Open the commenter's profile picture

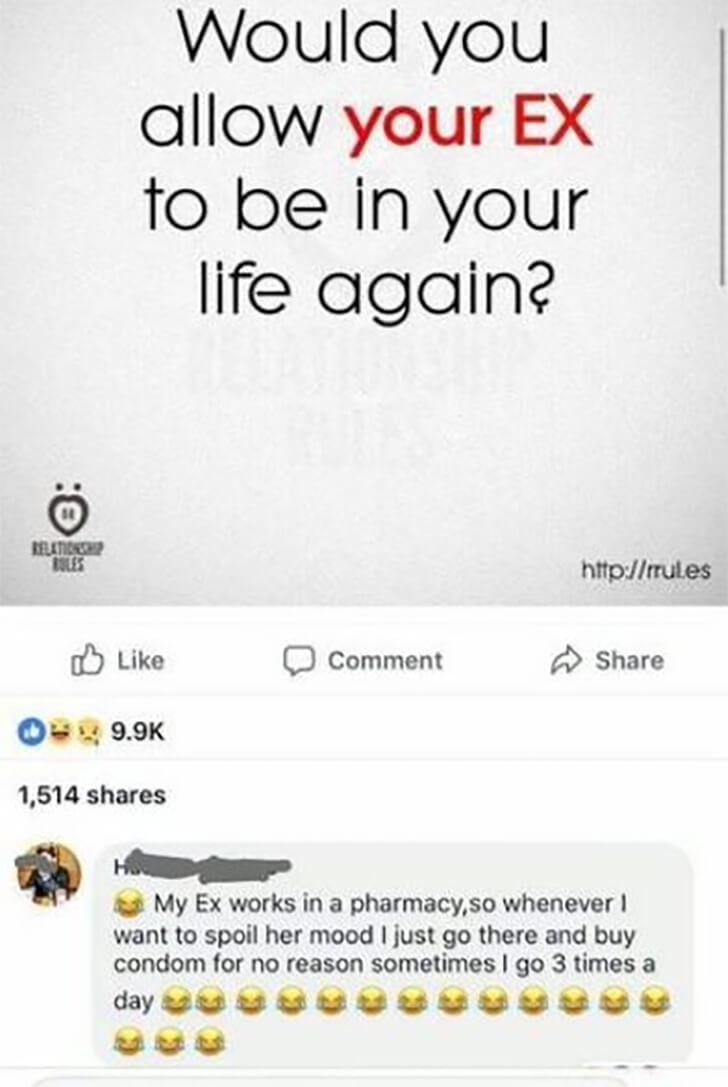point(49,873)
